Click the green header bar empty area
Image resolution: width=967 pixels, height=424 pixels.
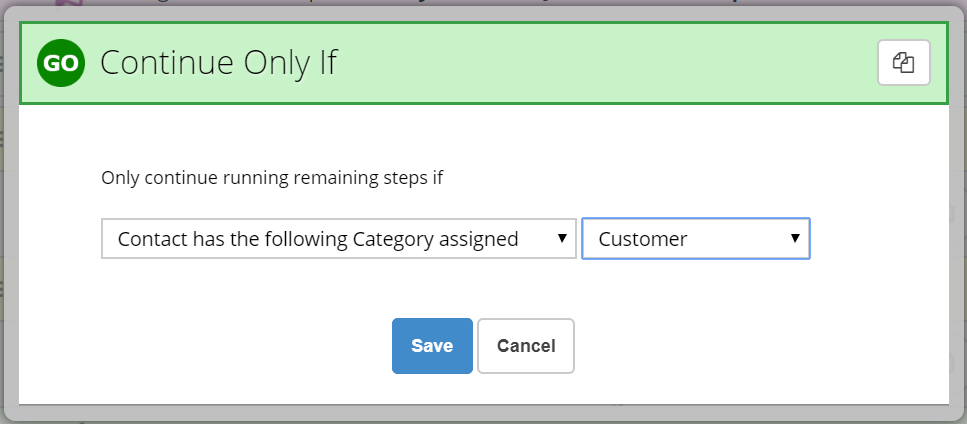click(x=604, y=63)
